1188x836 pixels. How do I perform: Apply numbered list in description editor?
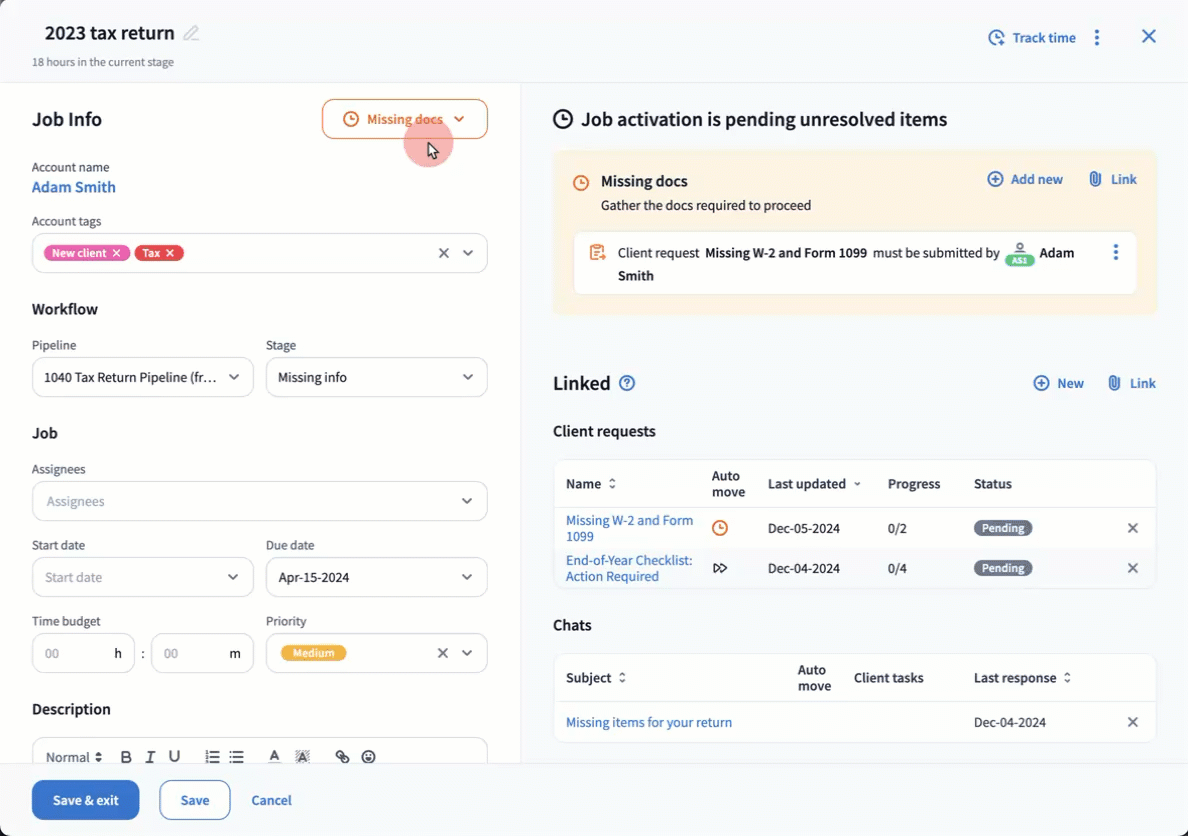212,757
